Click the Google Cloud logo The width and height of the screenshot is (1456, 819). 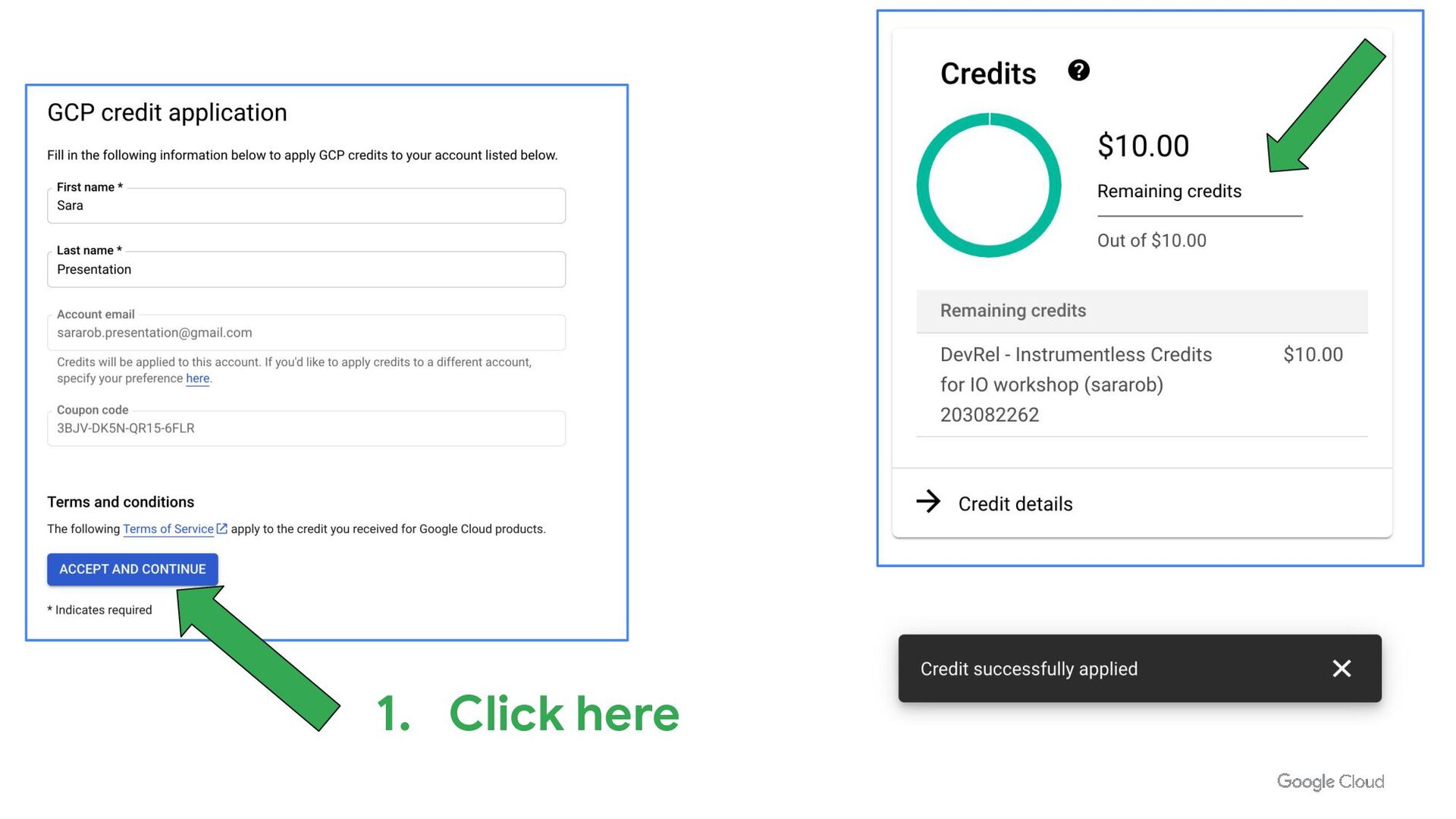(x=1330, y=781)
